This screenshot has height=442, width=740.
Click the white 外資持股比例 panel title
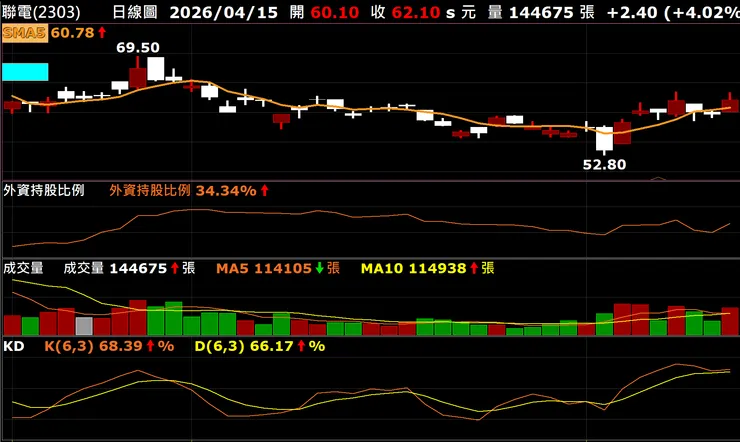[x=43, y=191]
